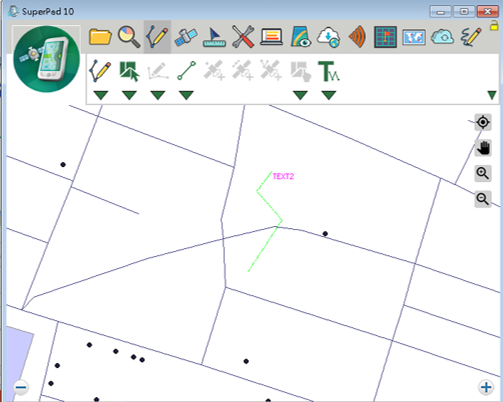Select the text annotation T tool
The image size is (503, 402).
329,71
